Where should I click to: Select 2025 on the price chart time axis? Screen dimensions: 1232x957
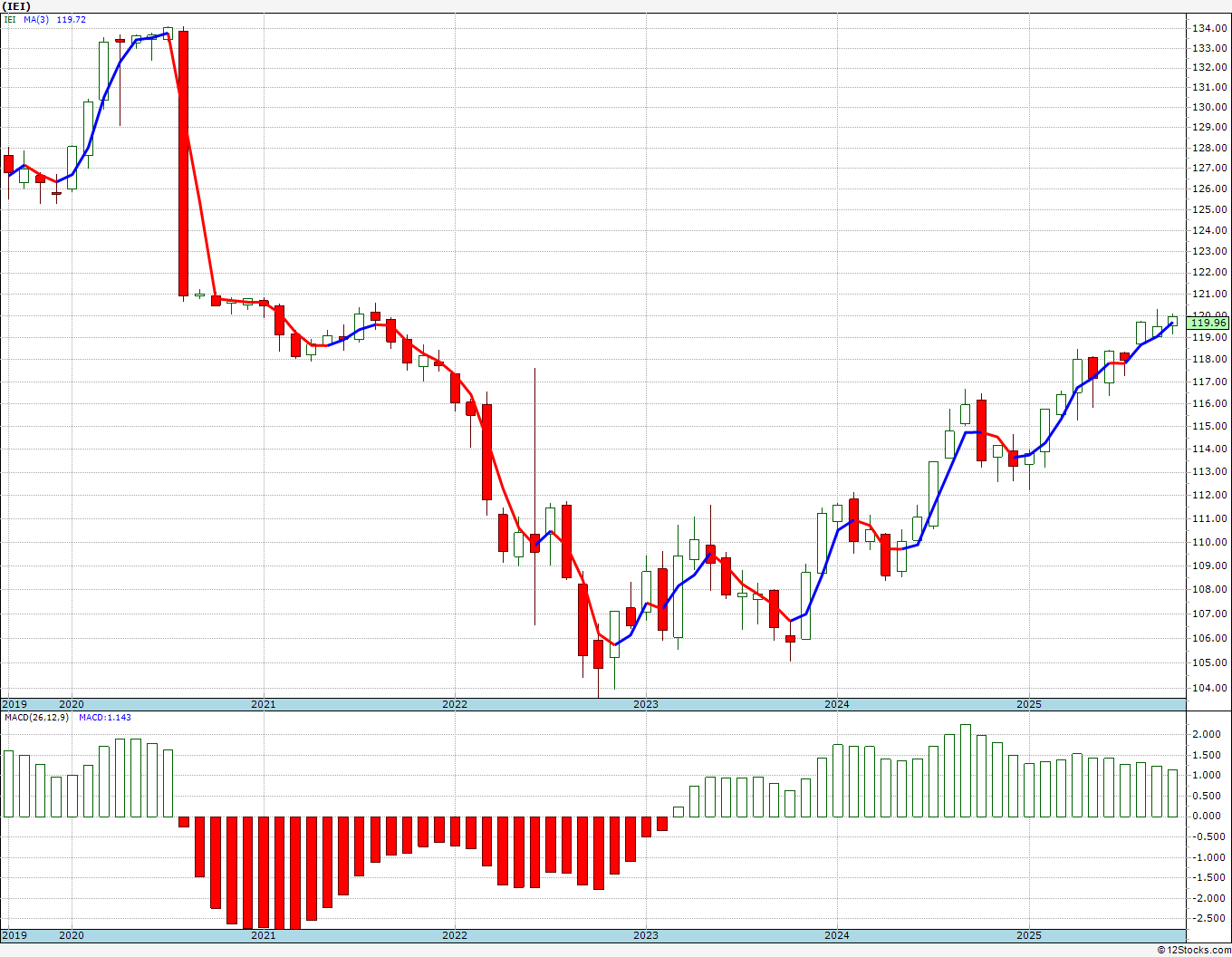(1029, 704)
